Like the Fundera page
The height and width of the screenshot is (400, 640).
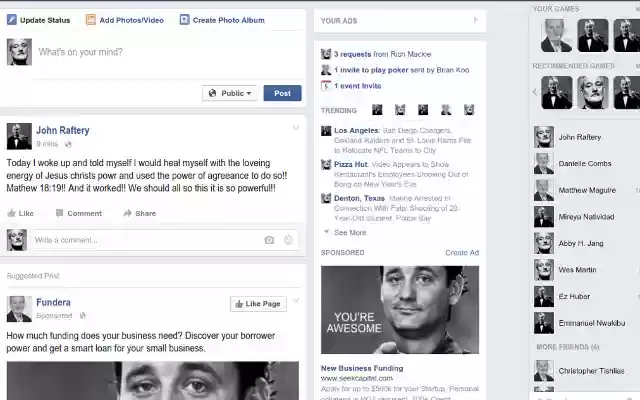[x=258, y=304]
